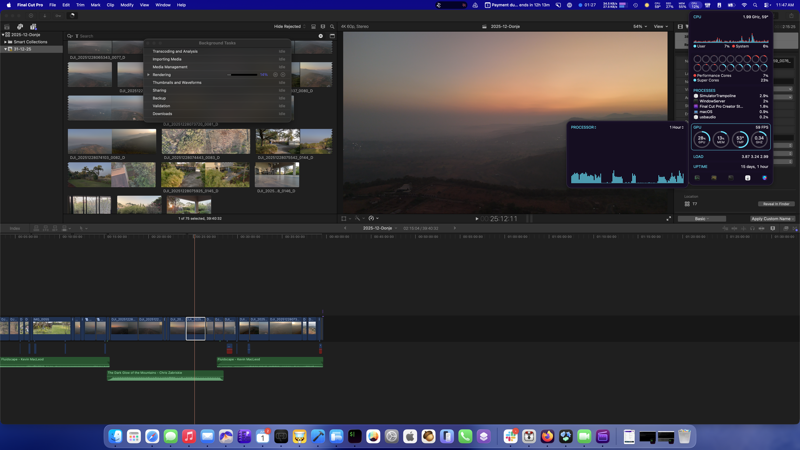Open the Effects browser icon
The width and height of the screenshot is (800, 450).
click(x=786, y=229)
